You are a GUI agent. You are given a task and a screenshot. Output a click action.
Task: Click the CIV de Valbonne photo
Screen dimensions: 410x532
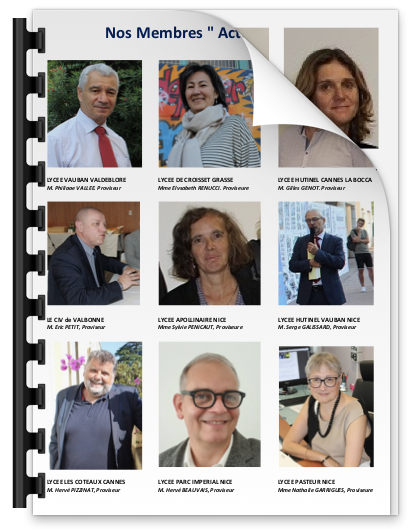click(x=93, y=253)
